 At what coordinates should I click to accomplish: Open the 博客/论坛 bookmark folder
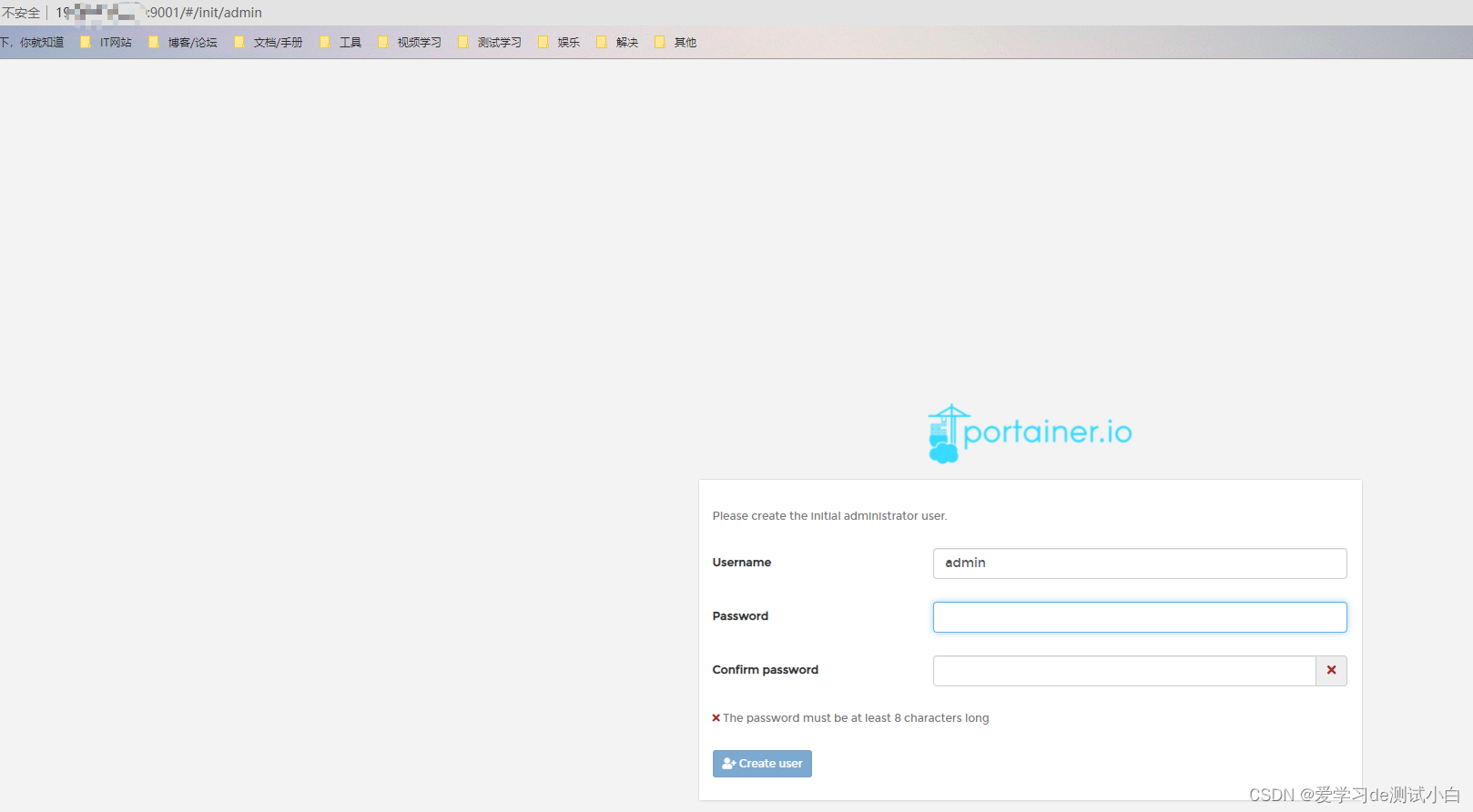click(183, 43)
